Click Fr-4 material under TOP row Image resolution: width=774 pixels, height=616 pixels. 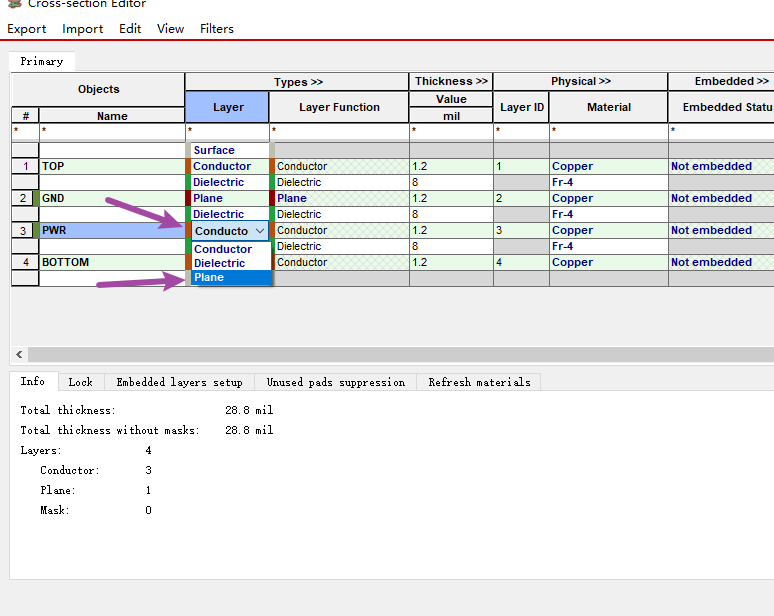609,182
